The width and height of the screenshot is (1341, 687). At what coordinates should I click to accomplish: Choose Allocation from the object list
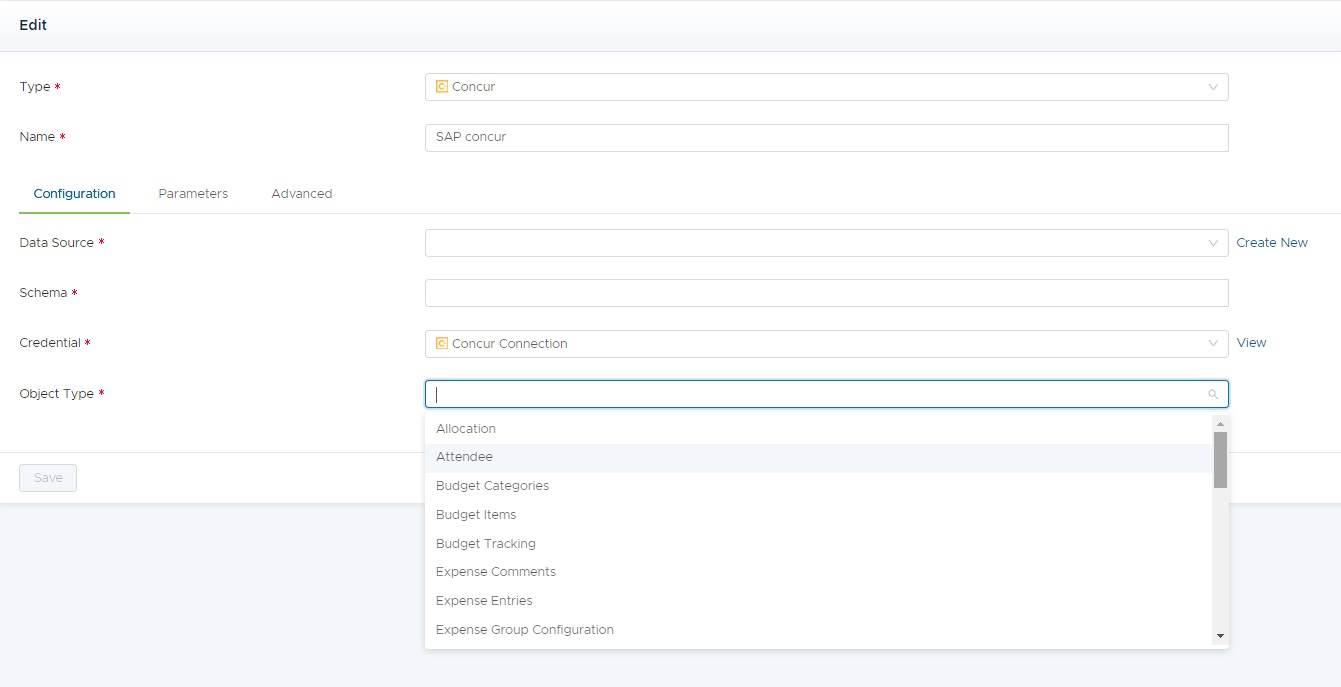466,429
